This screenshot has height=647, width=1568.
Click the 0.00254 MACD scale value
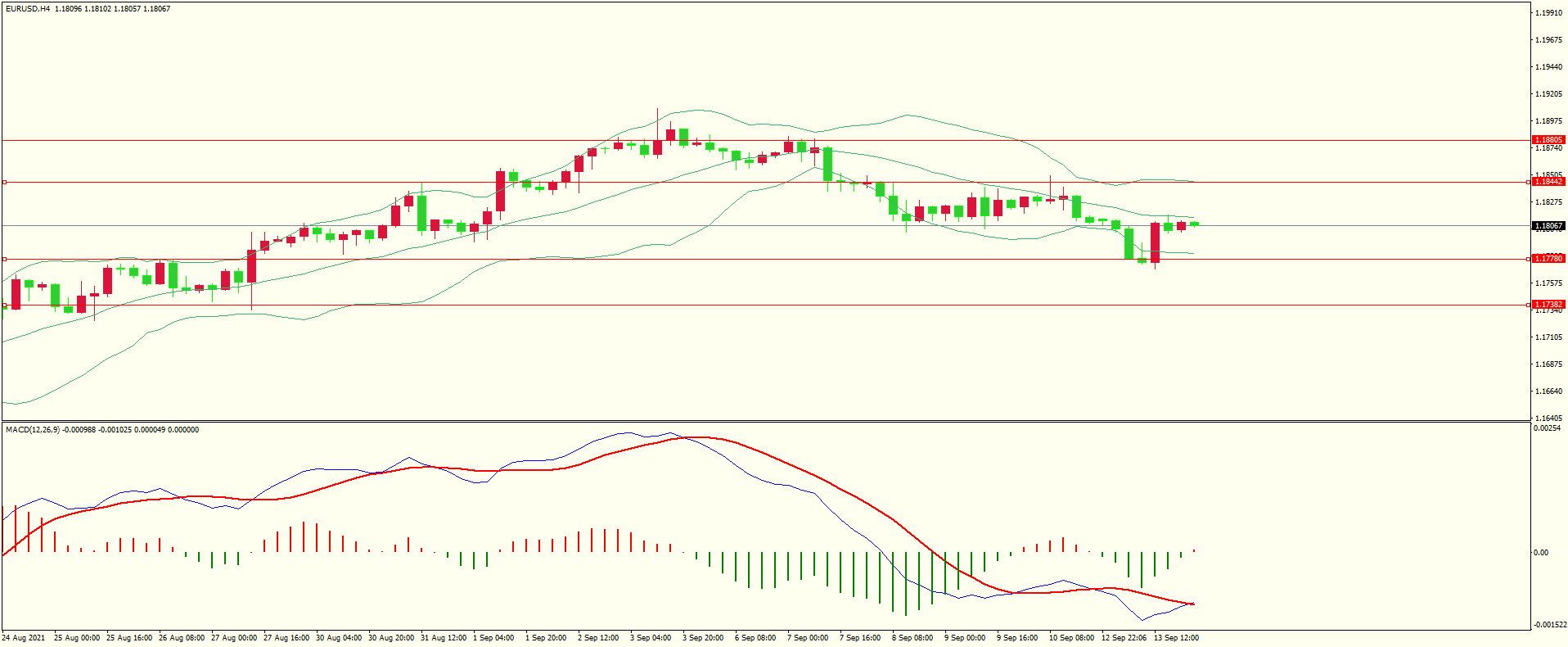coord(1547,428)
